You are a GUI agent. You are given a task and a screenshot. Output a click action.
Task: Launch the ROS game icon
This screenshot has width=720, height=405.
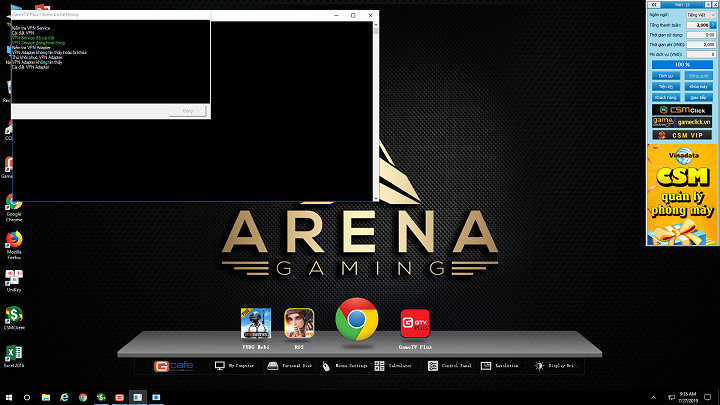pyautogui.click(x=299, y=323)
